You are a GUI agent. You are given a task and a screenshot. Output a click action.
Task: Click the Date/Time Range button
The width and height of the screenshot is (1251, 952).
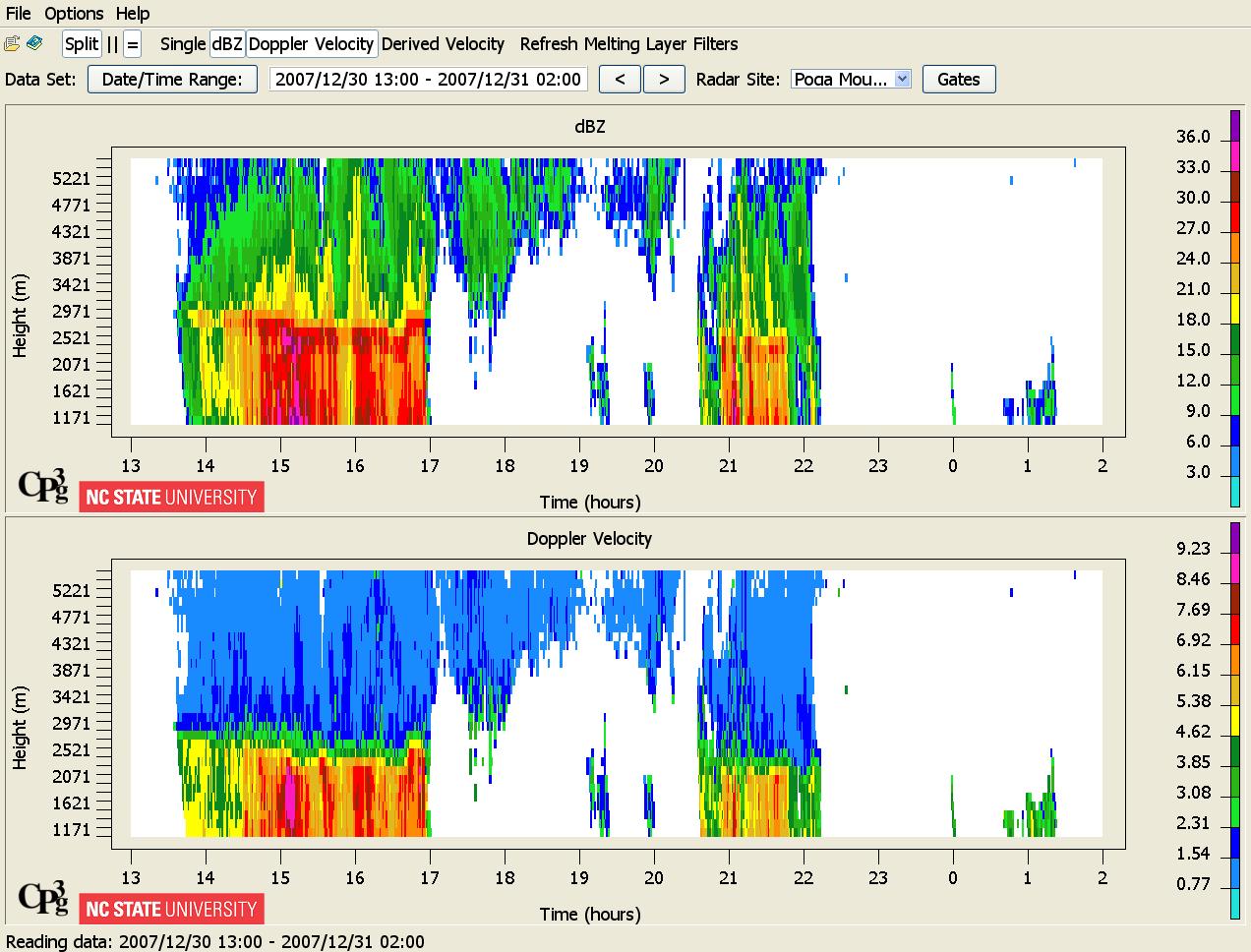coord(172,80)
